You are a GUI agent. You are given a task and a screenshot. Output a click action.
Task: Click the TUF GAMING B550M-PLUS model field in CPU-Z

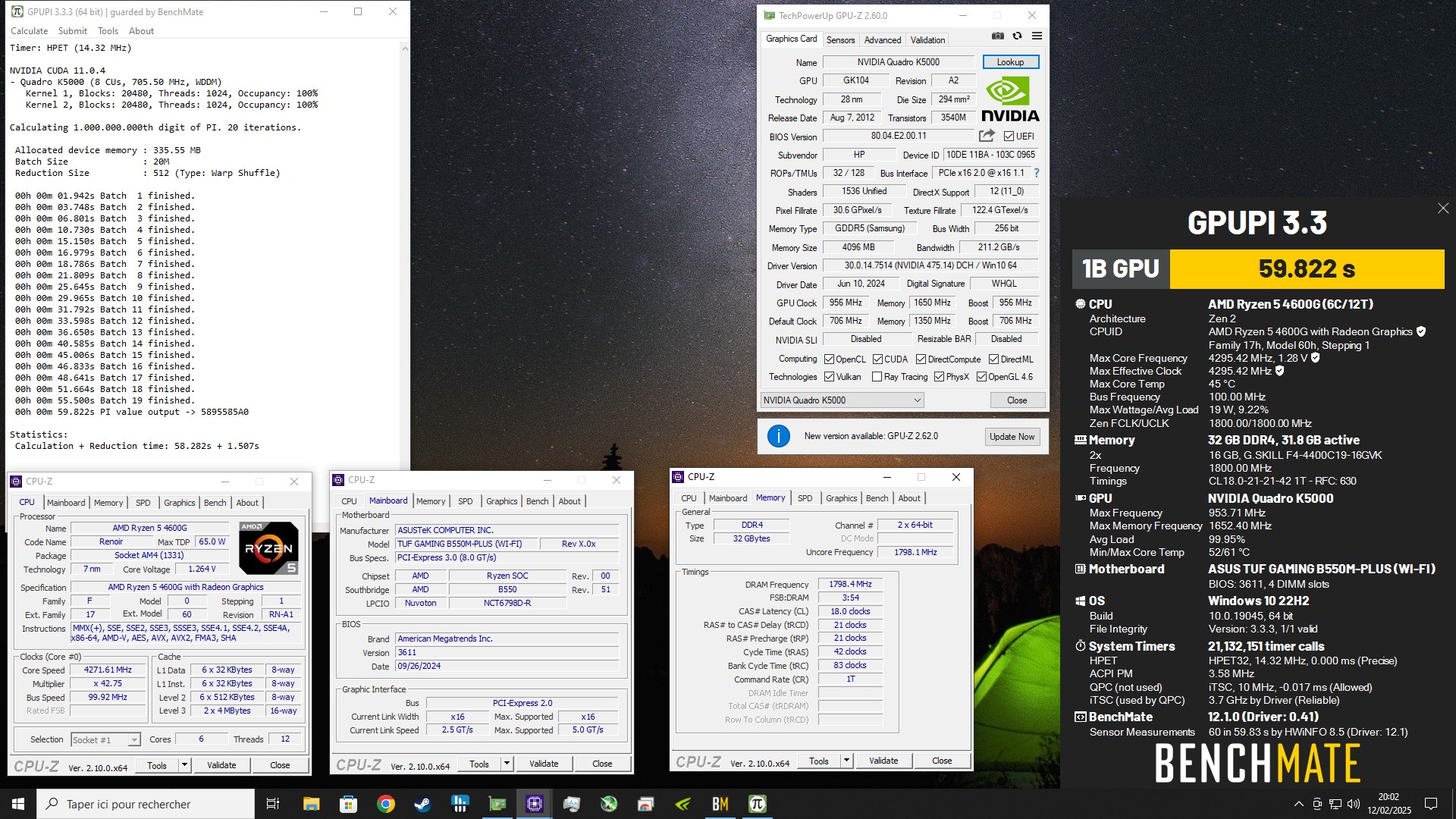click(466, 544)
